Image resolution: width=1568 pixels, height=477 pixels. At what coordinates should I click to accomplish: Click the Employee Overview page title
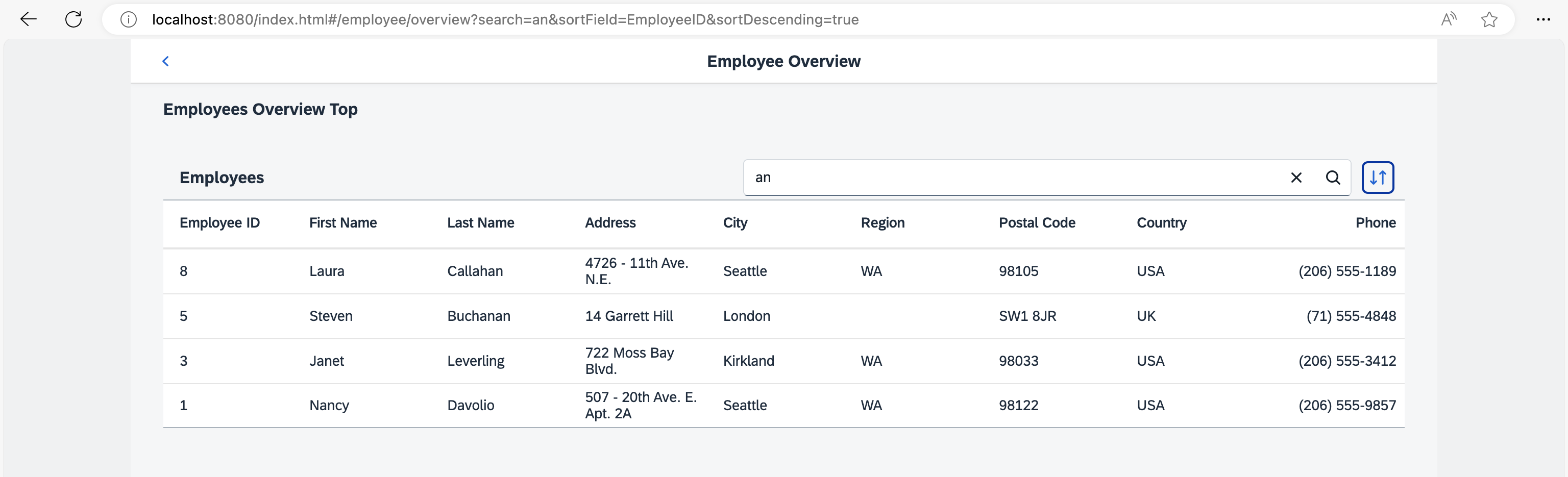click(783, 61)
